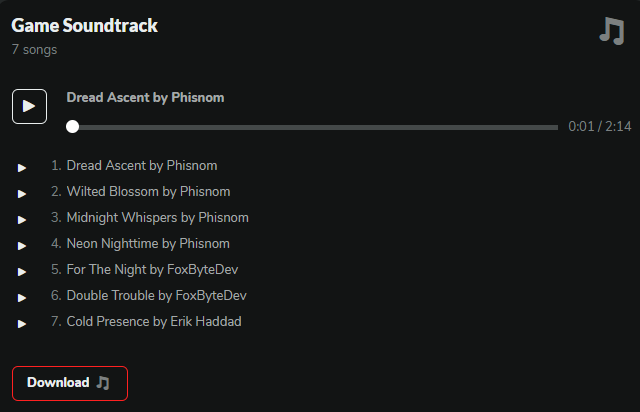Viewport: 640px width, 412px height.
Task: Click the music note icon top right
Action: pyautogui.click(x=611, y=31)
